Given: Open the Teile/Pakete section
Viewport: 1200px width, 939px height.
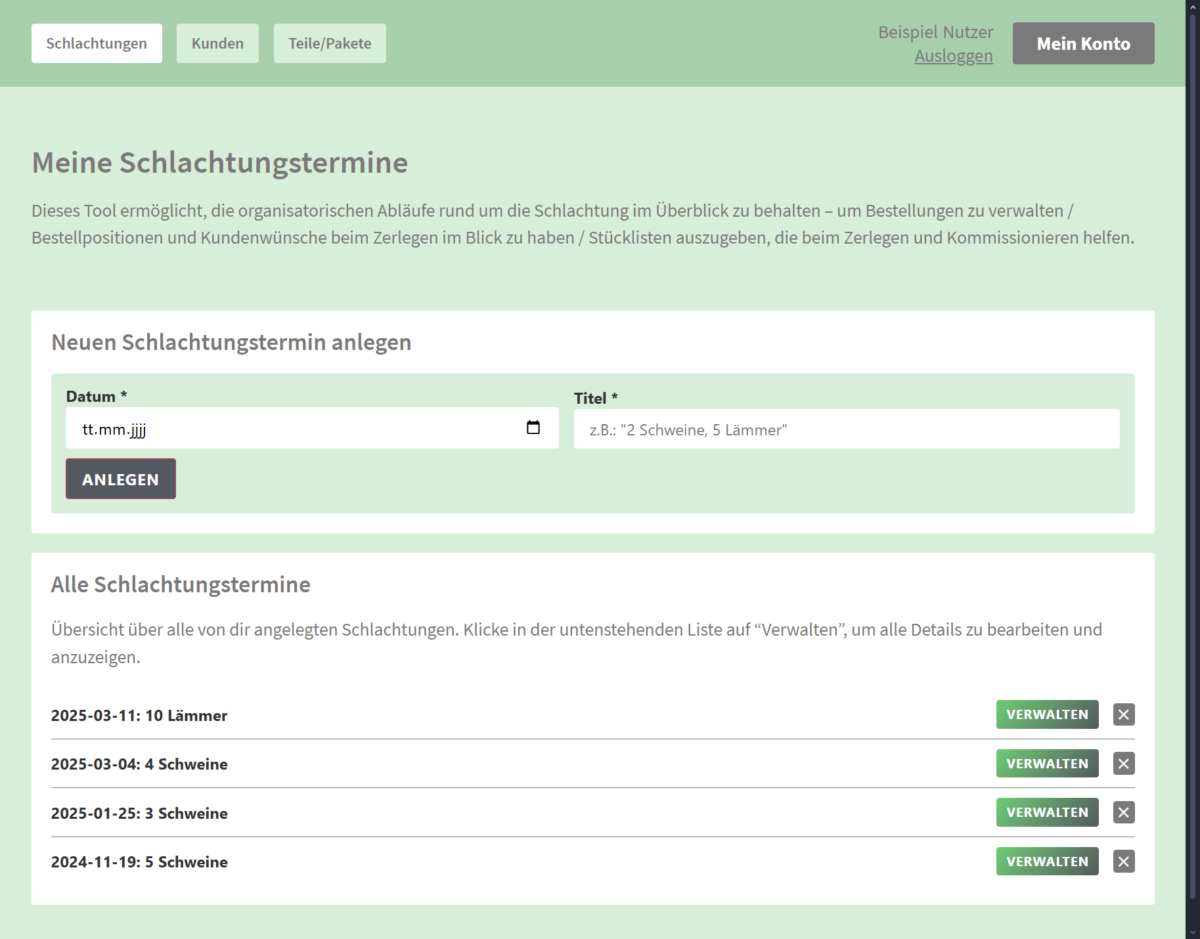Looking at the screenshot, I should (329, 43).
